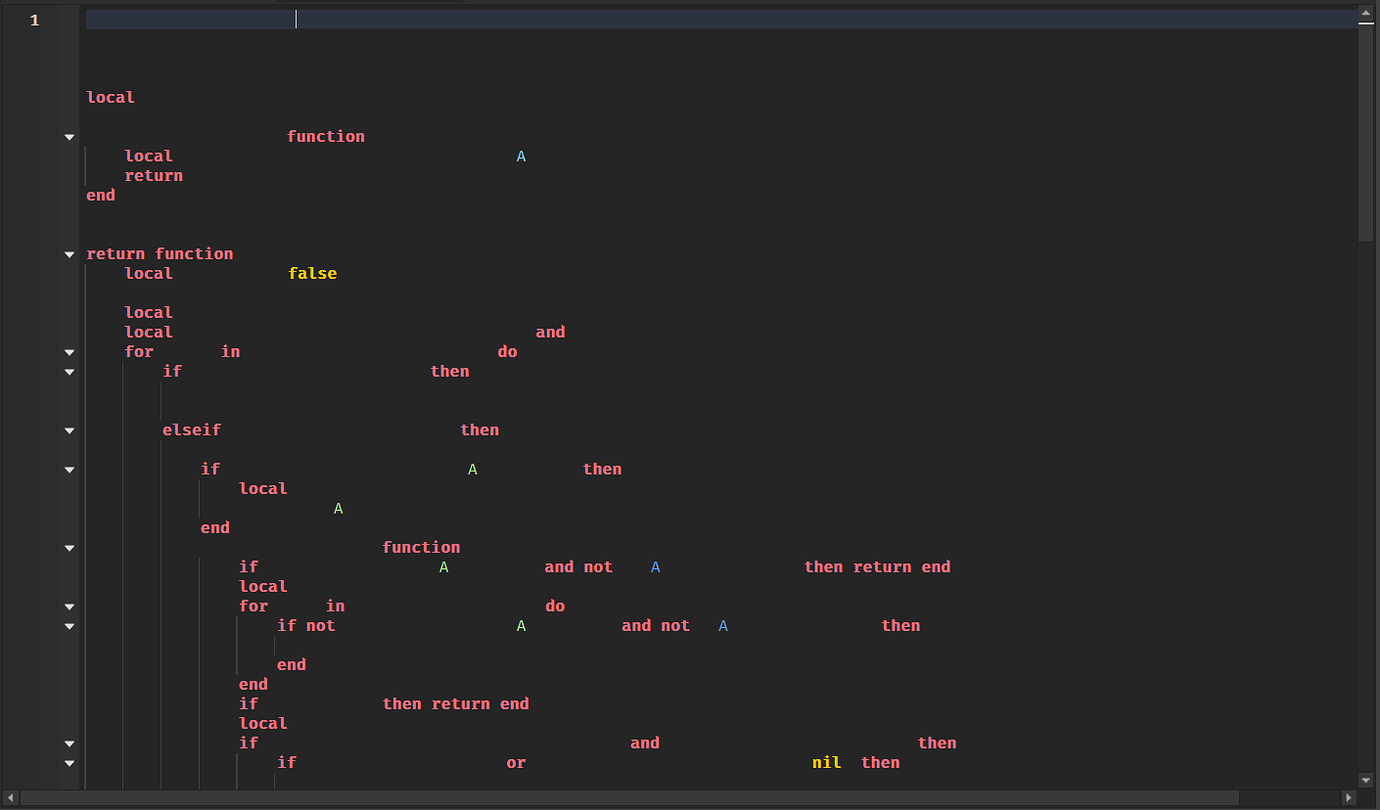
Task: Click the vertical scrollbar thumb
Action: point(1367,132)
